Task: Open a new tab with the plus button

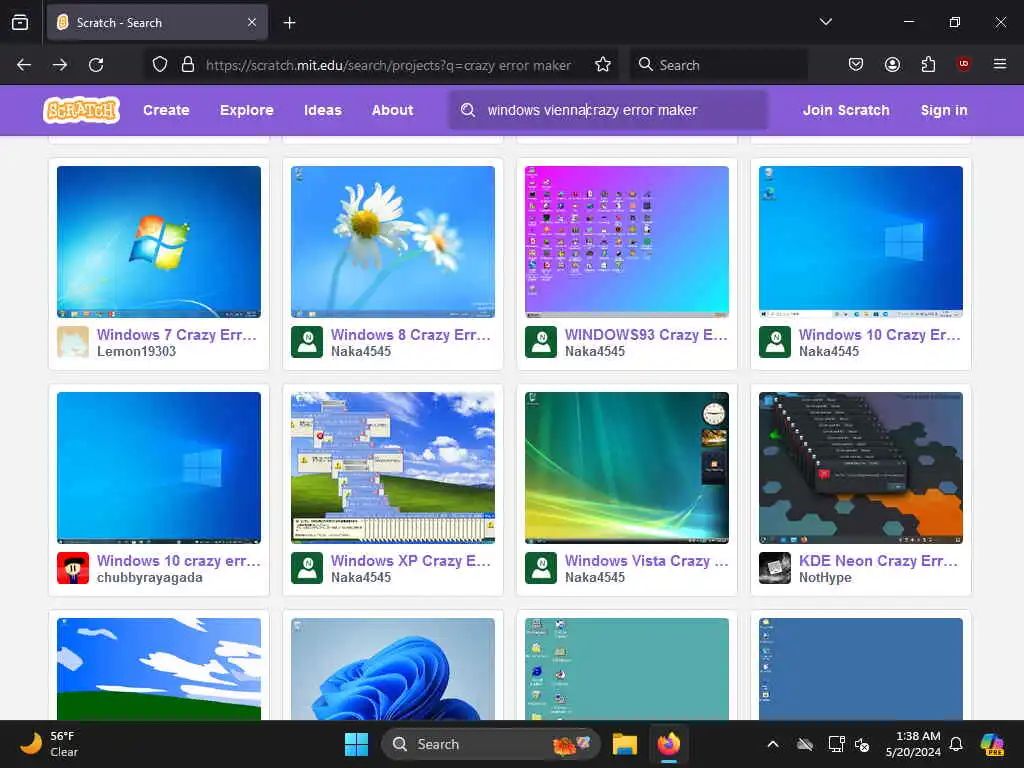Action: point(289,23)
